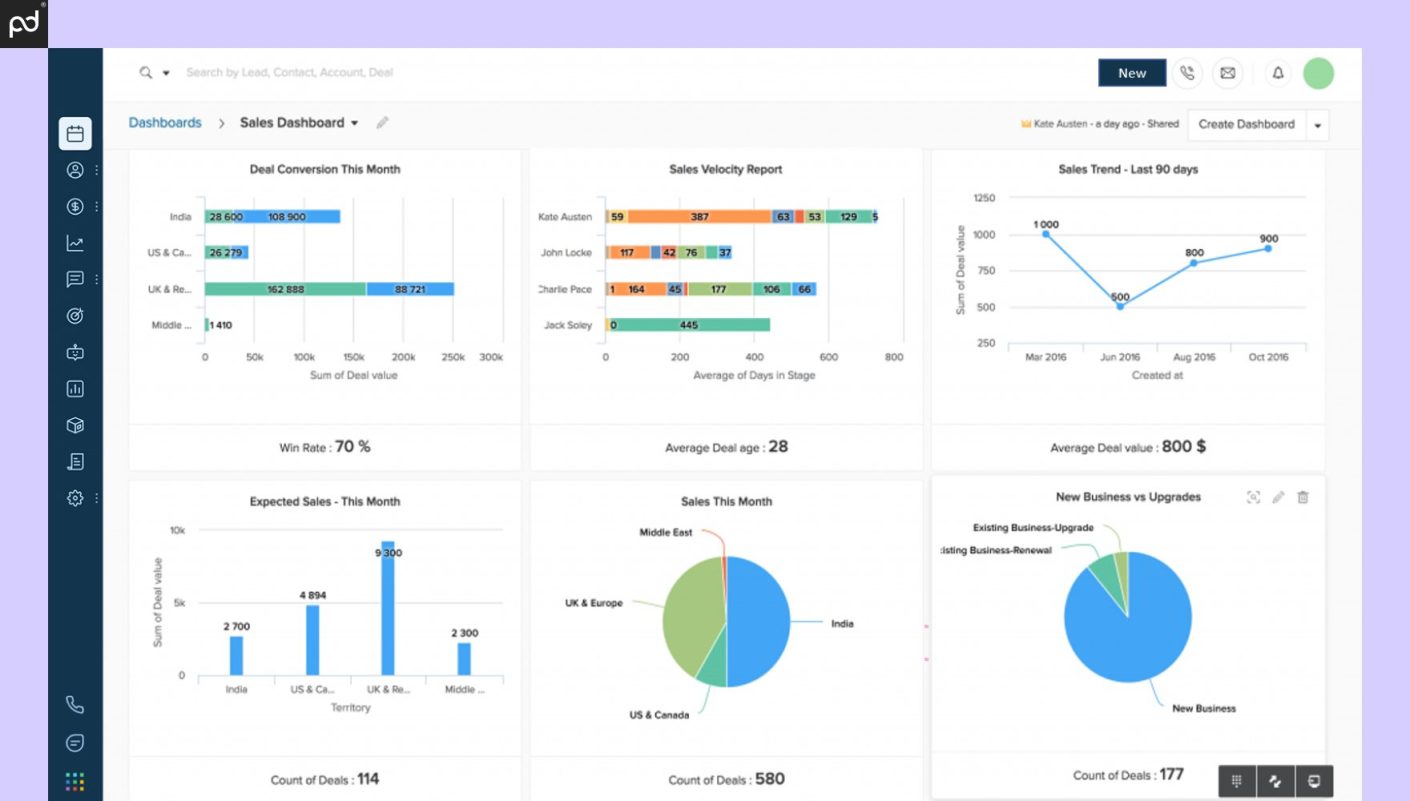Open the Deals section in the sidebar
1410x801 pixels.
[x=75, y=206]
